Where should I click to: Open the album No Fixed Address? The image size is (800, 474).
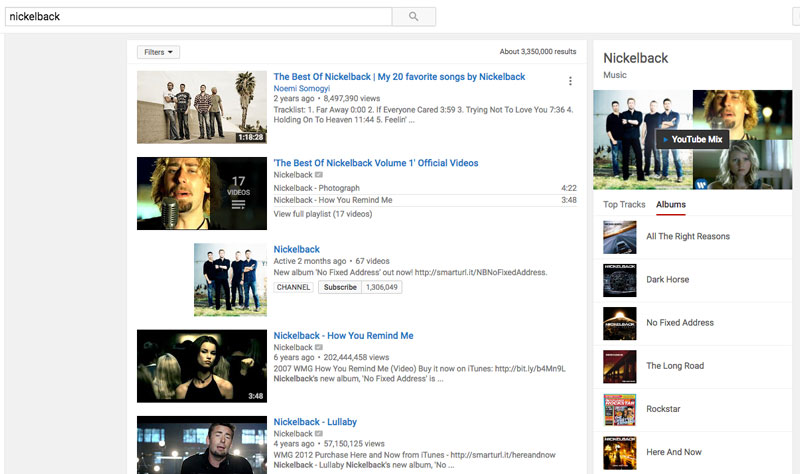(x=680, y=322)
